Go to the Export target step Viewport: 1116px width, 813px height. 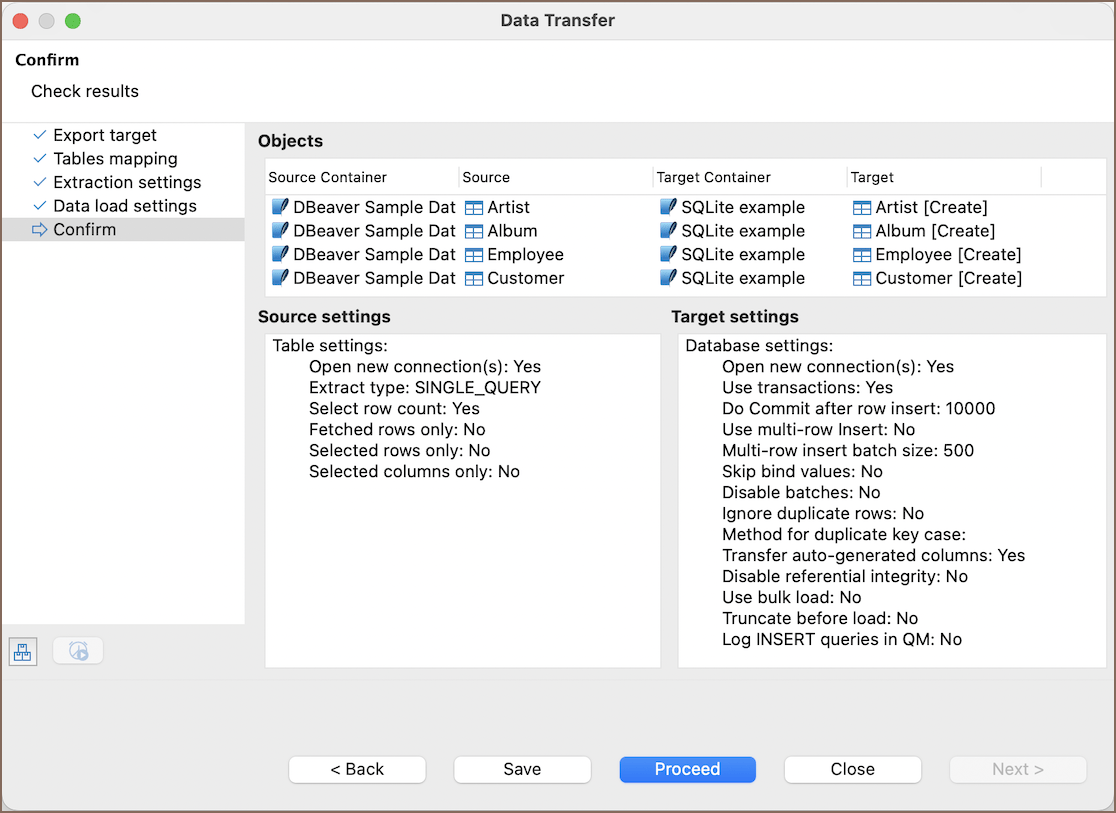(x=104, y=135)
